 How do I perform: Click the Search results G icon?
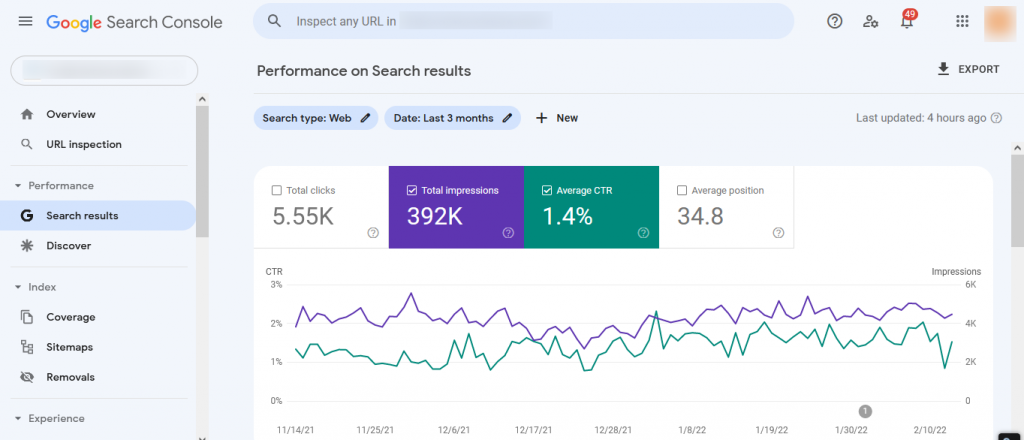[27, 215]
